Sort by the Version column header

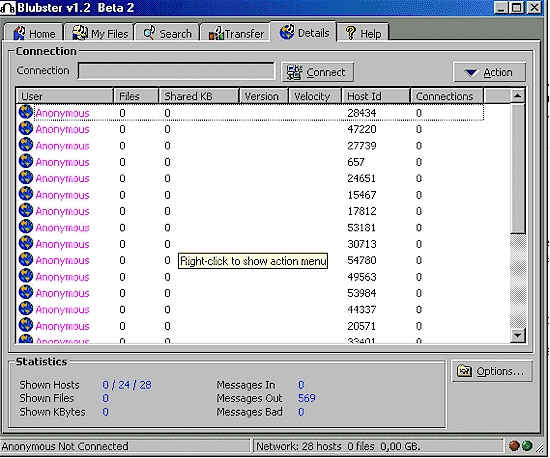[x=264, y=96]
